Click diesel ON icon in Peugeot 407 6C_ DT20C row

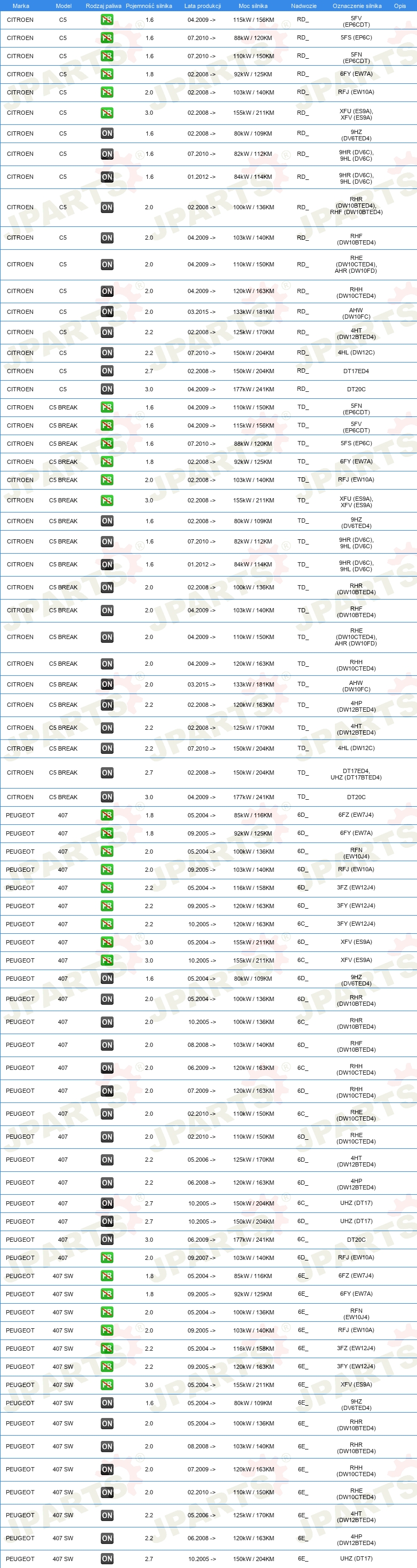(x=107, y=1239)
